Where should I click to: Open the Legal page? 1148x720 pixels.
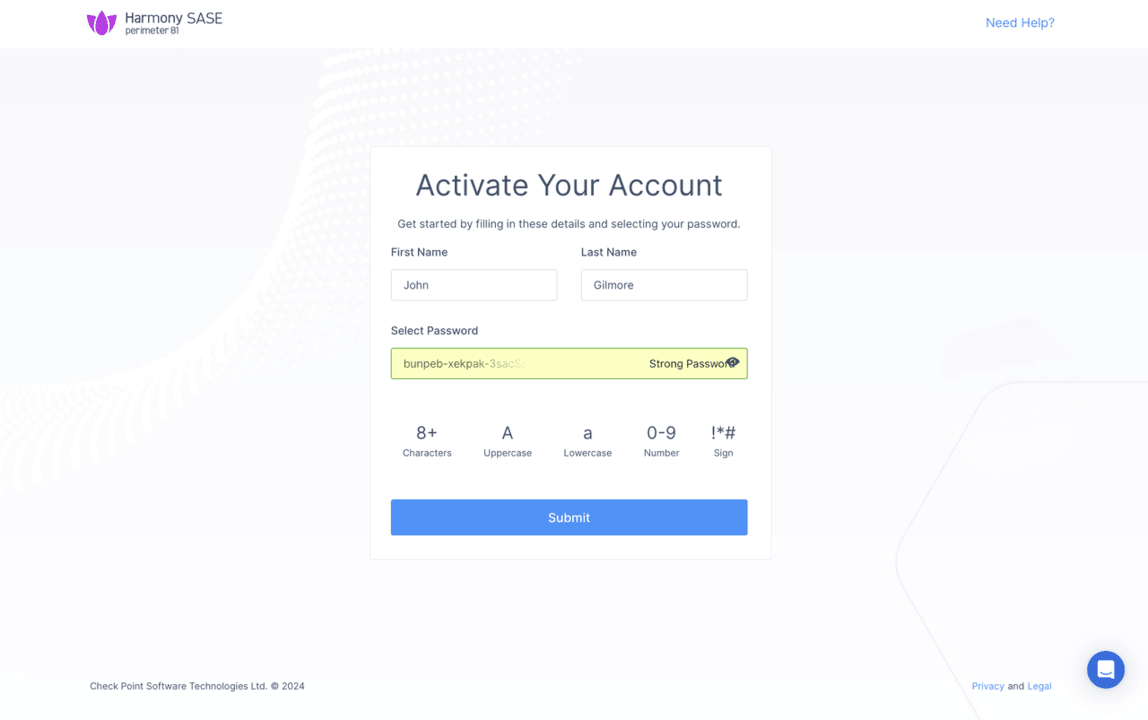[x=1039, y=686]
